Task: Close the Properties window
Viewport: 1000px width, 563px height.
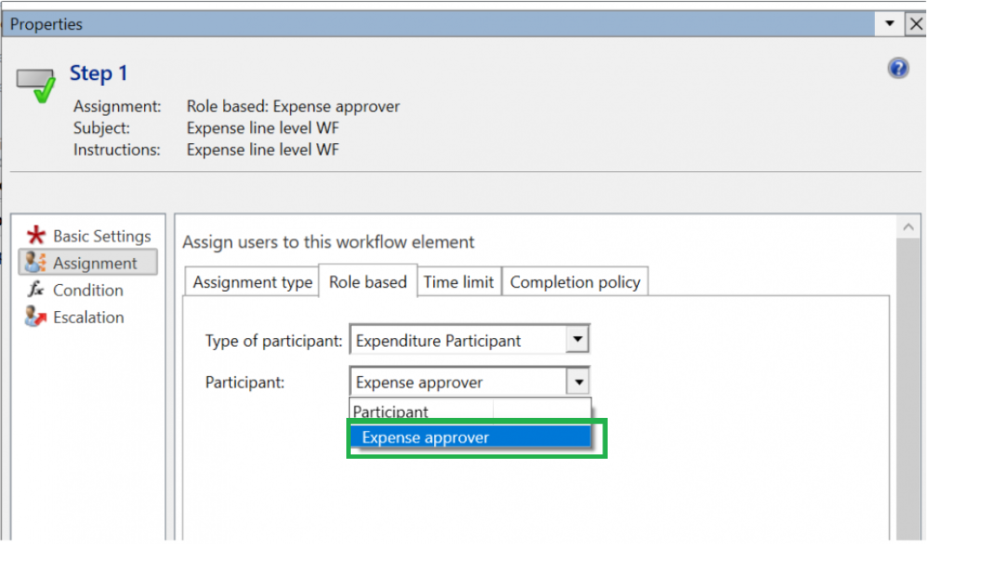Action: (915, 24)
